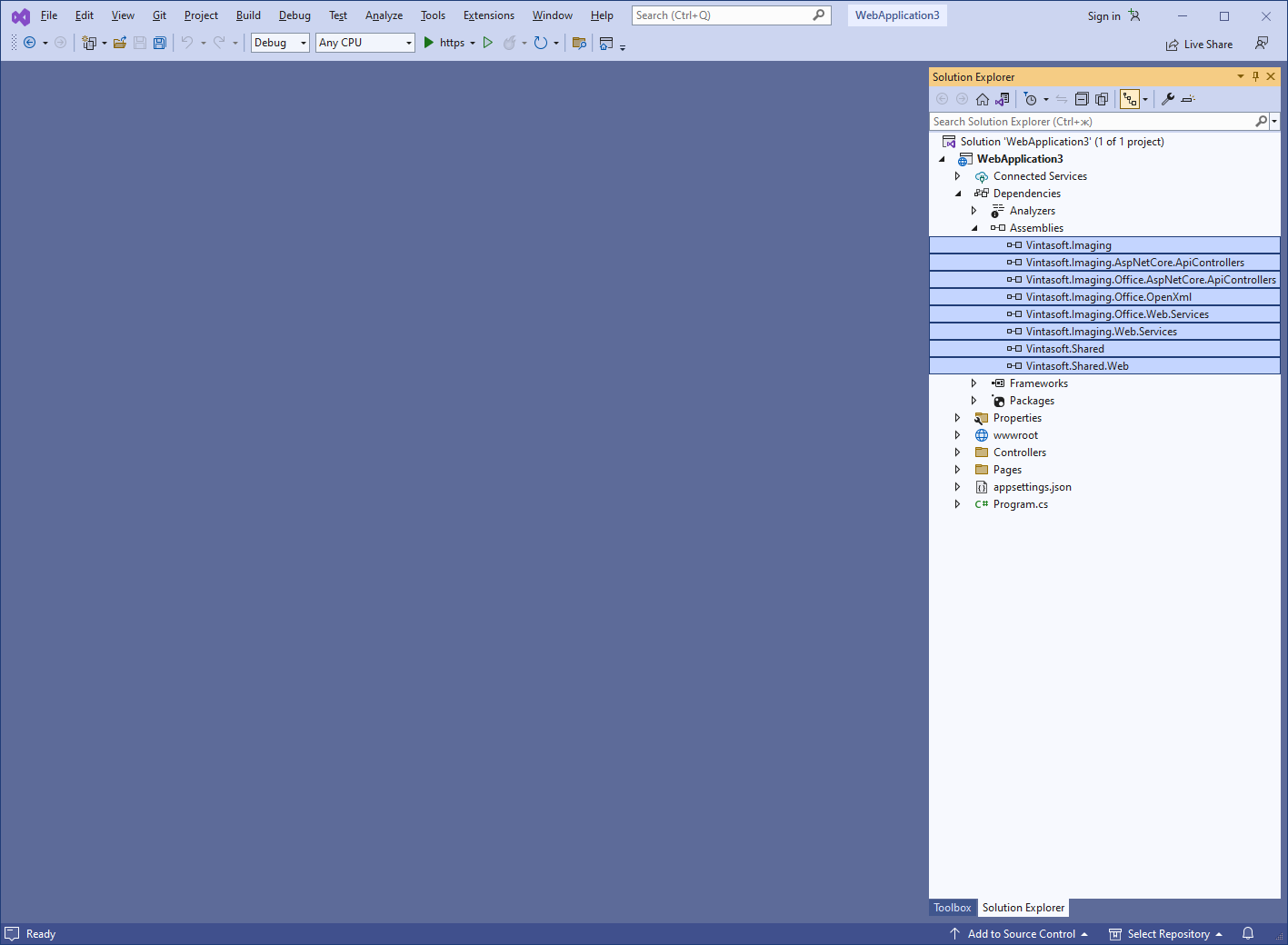Viewport: 1288px width, 945px height.
Task: Open the https launch profile dropdown arrow
Action: pos(473,43)
